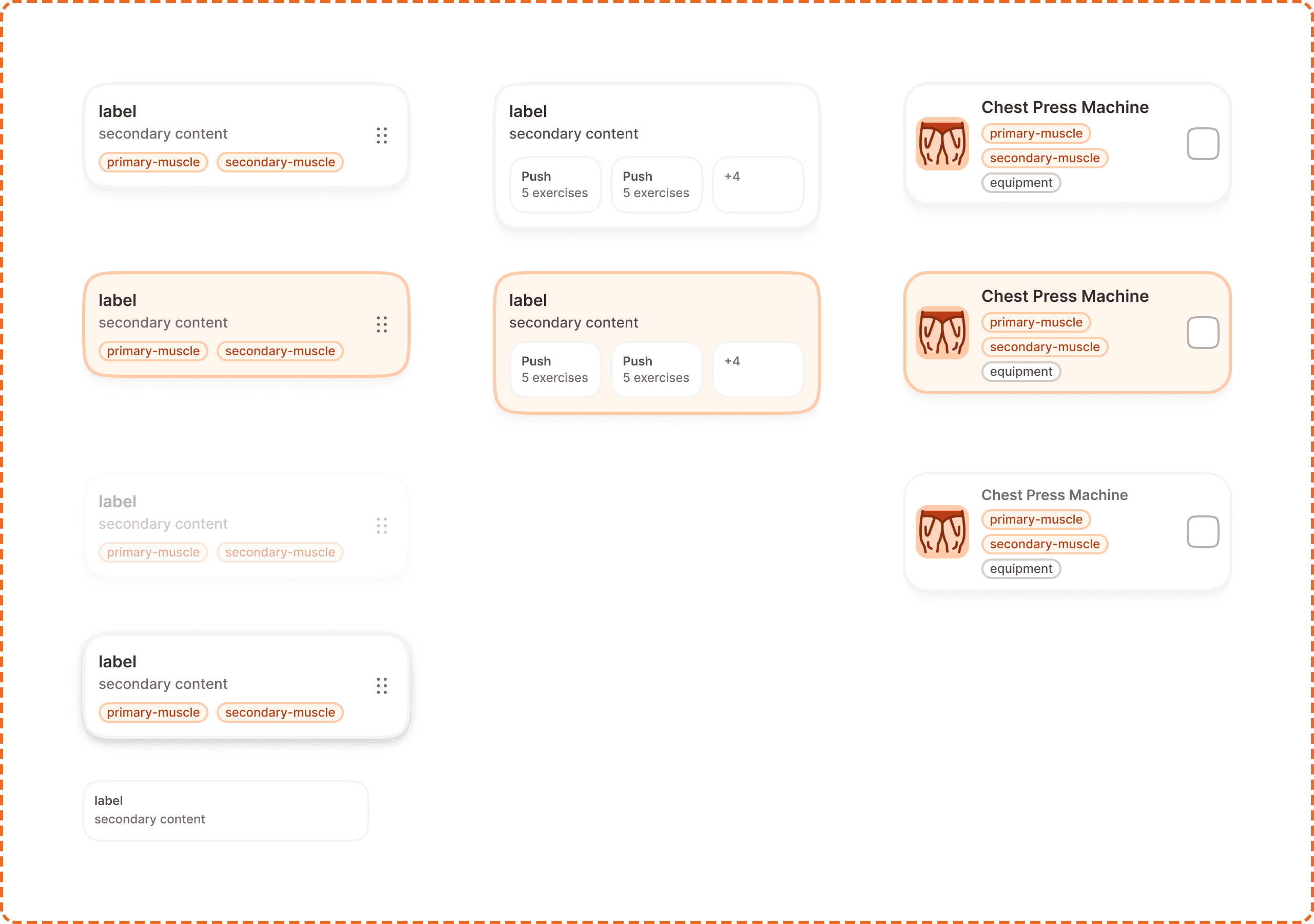Click muscle icon in highlighted Chest Press card
The width and height of the screenshot is (1314, 924).
point(942,333)
